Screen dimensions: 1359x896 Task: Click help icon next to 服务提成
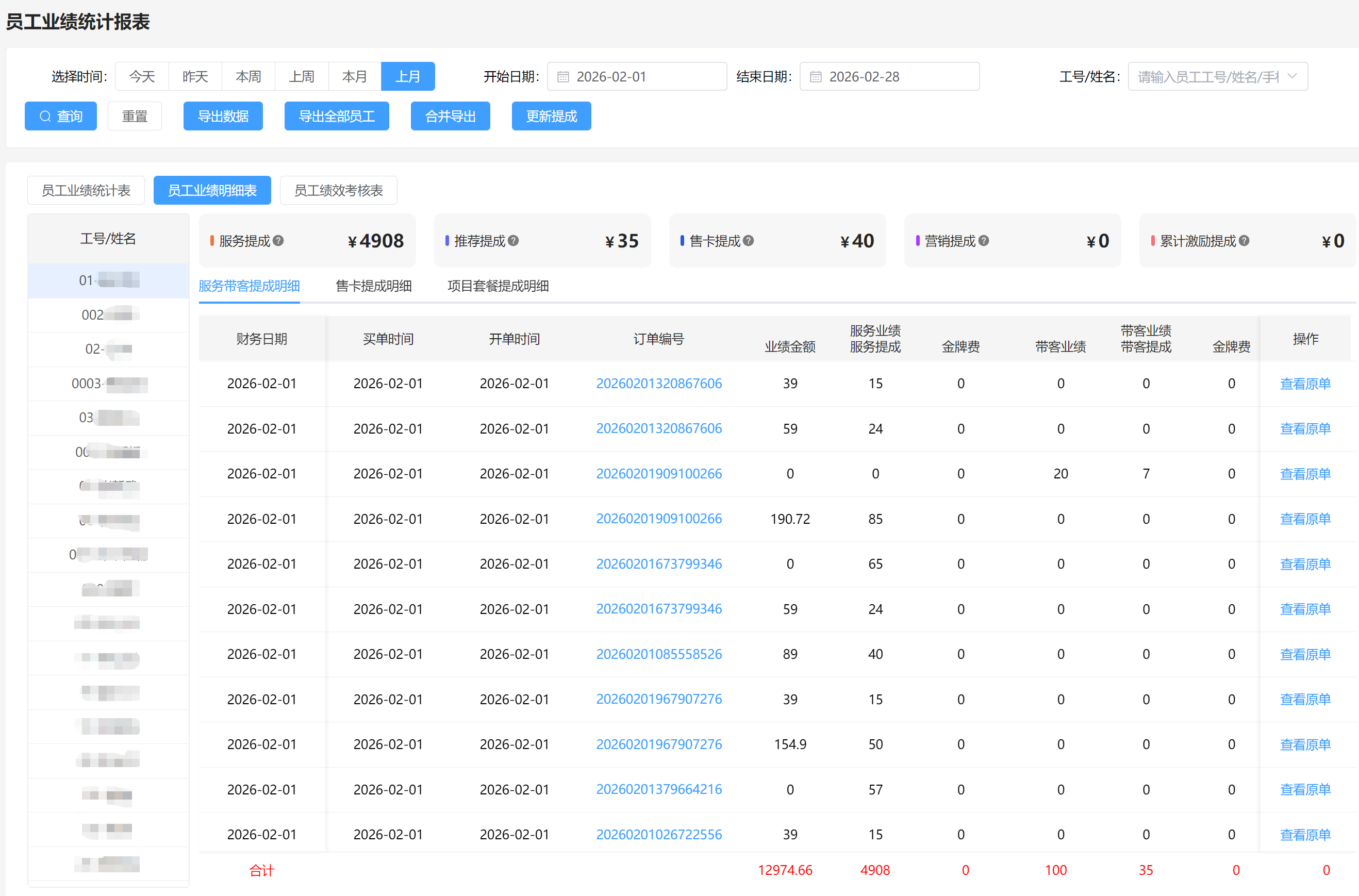[278, 241]
